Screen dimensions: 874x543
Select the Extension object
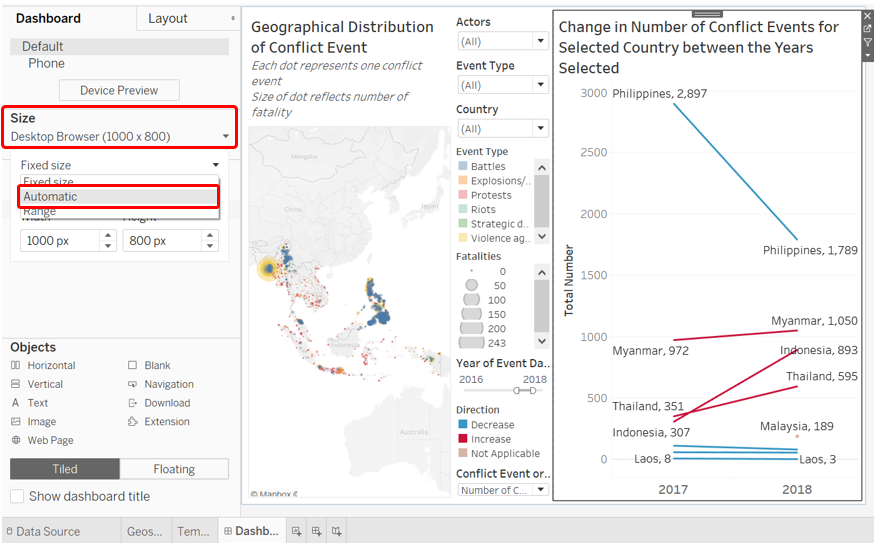[x=167, y=422]
